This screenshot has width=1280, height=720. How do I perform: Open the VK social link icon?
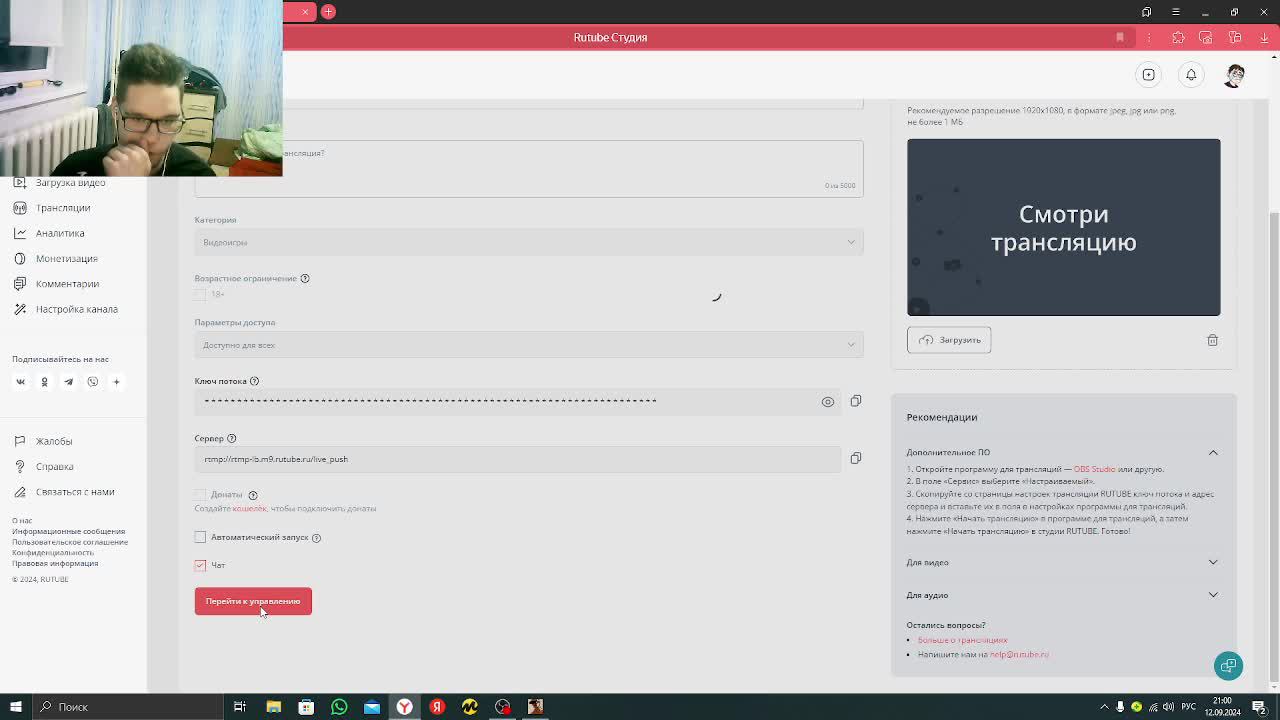click(x=20, y=381)
